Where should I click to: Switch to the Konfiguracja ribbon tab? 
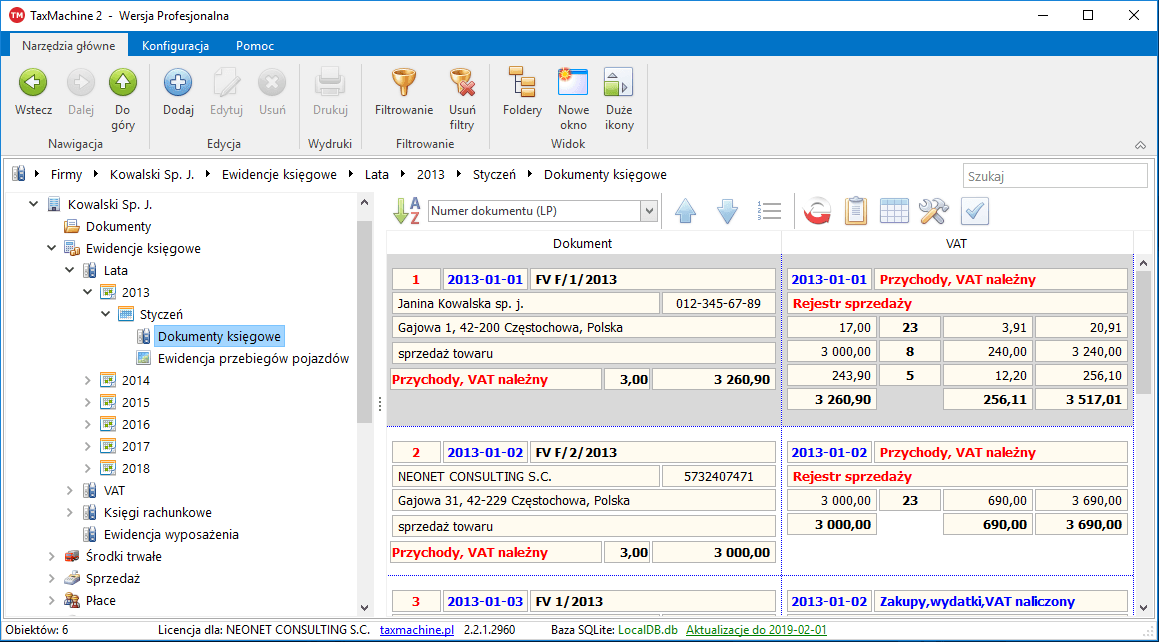tap(175, 46)
